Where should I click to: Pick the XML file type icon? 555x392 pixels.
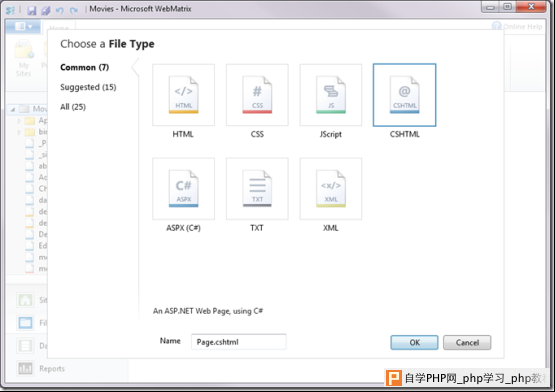coord(331,189)
